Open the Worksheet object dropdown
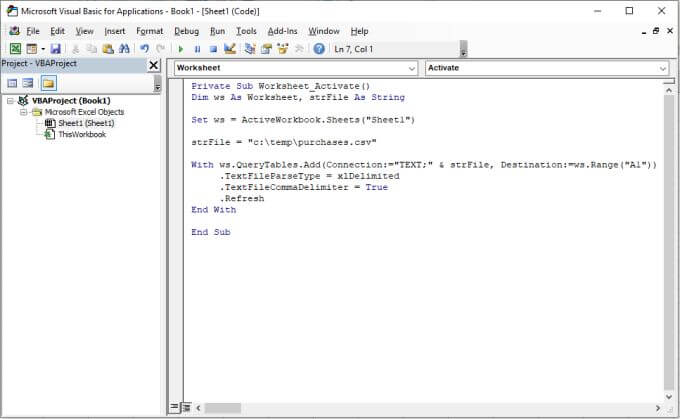This screenshot has width=680, height=419. click(411, 68)
